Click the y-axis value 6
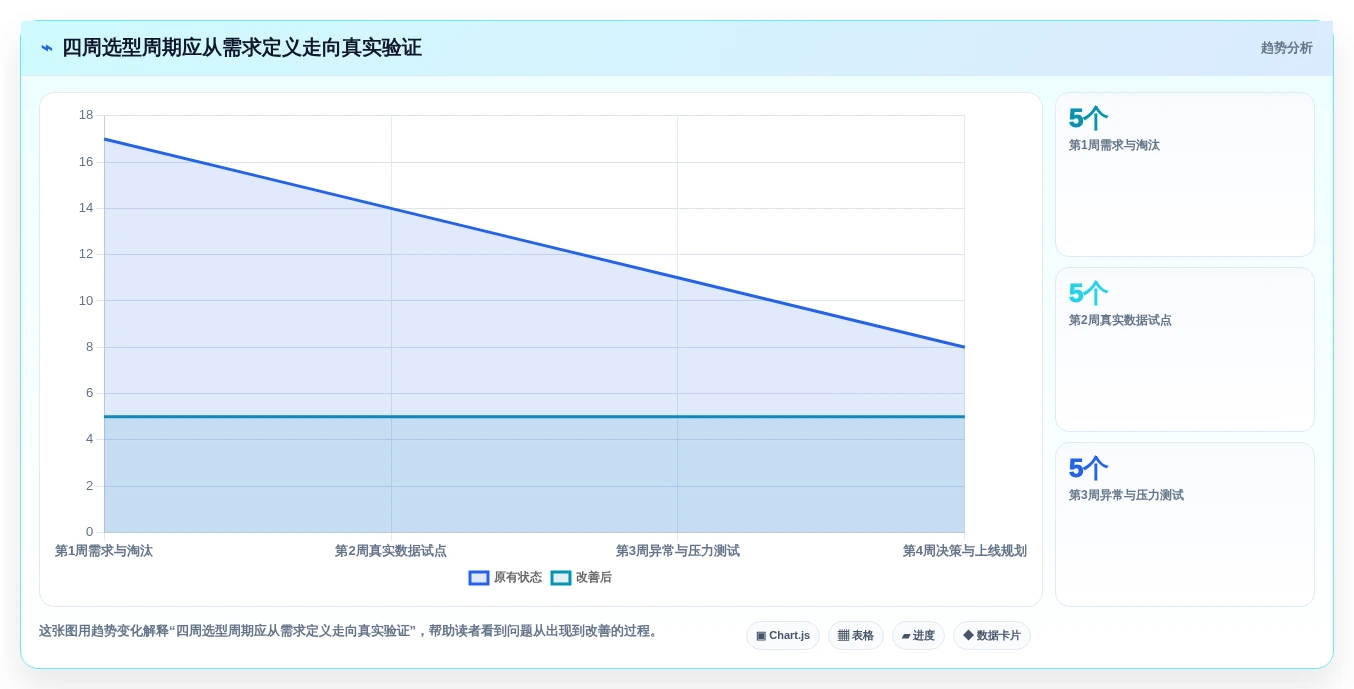This screenshot has width=1354, height=689. pyautogui.click(x=89, y=393)
